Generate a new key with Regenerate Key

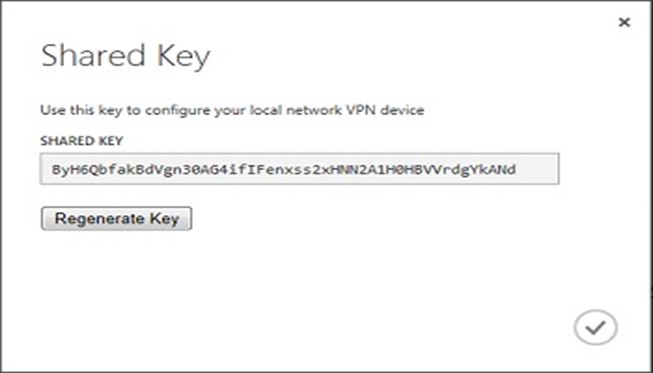pyautogui.click(x=117, y=218)
